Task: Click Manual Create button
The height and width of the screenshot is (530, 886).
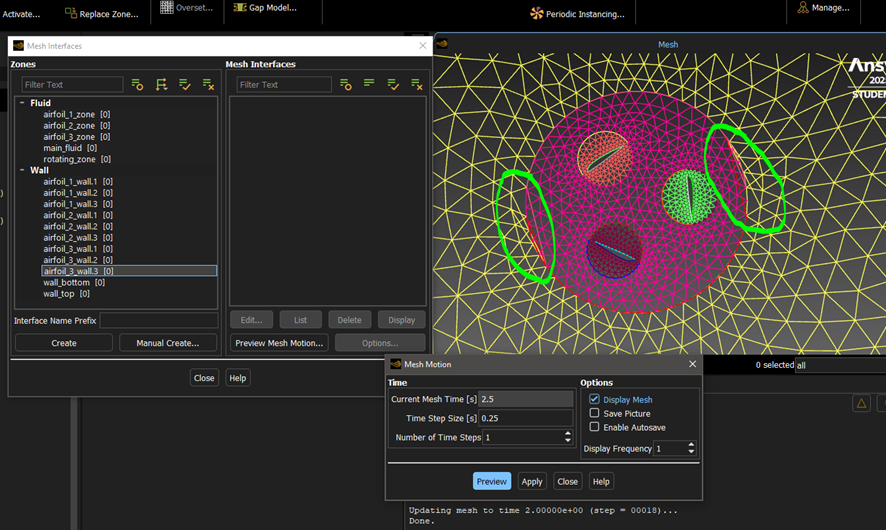Action: point(168,343)
